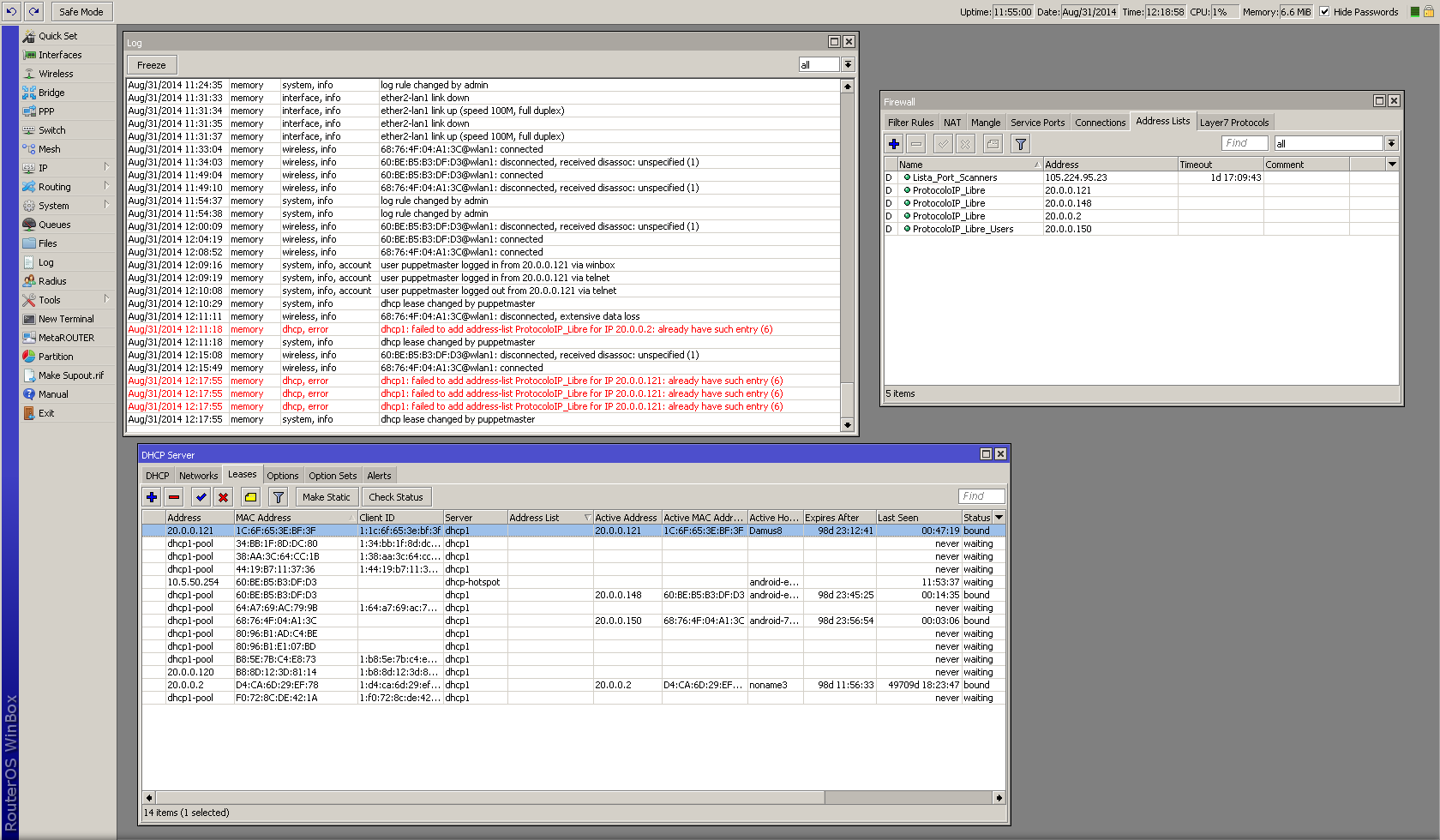
Task: Maximize the Log window
Action: 834,42
